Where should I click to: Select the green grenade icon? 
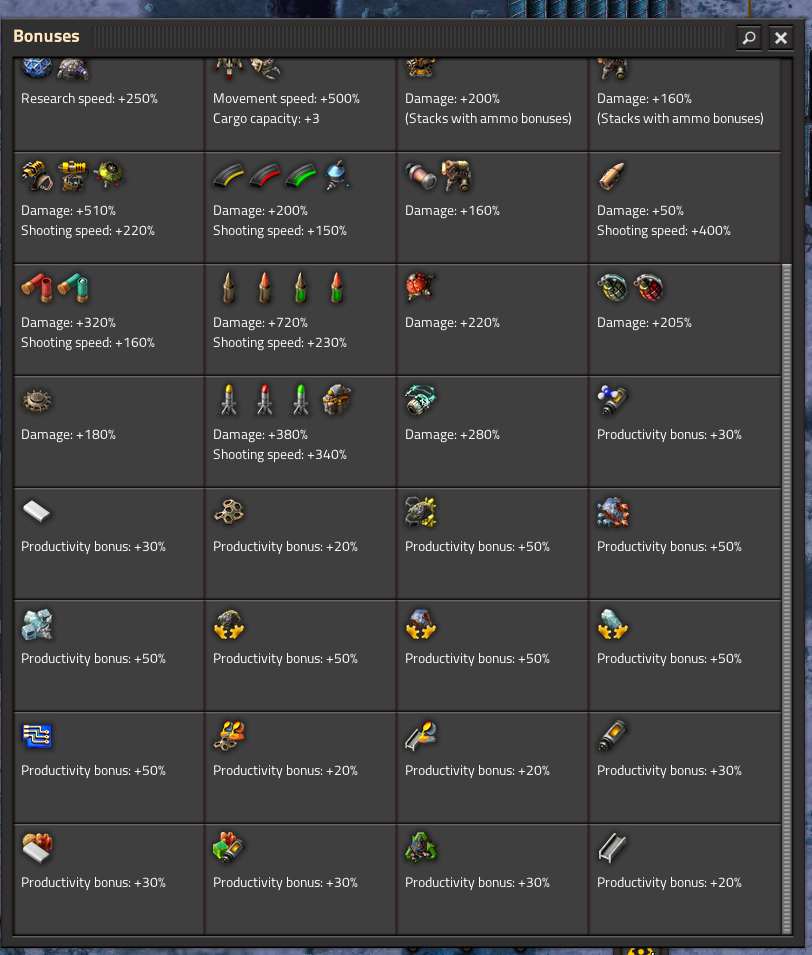coord(612,287)
